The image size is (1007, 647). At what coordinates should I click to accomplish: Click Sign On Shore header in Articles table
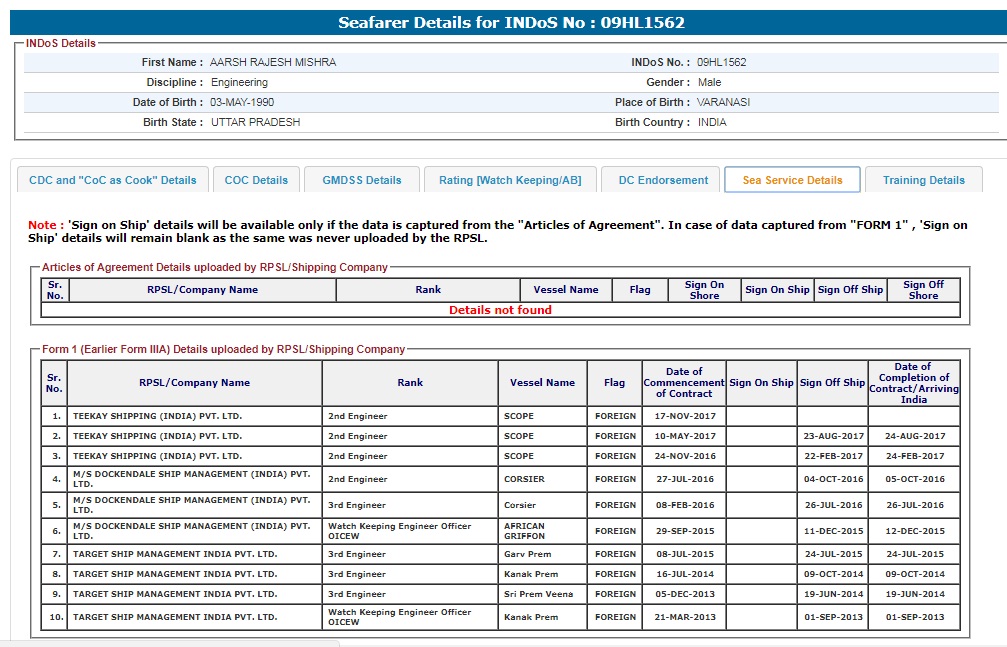(704, 290)
